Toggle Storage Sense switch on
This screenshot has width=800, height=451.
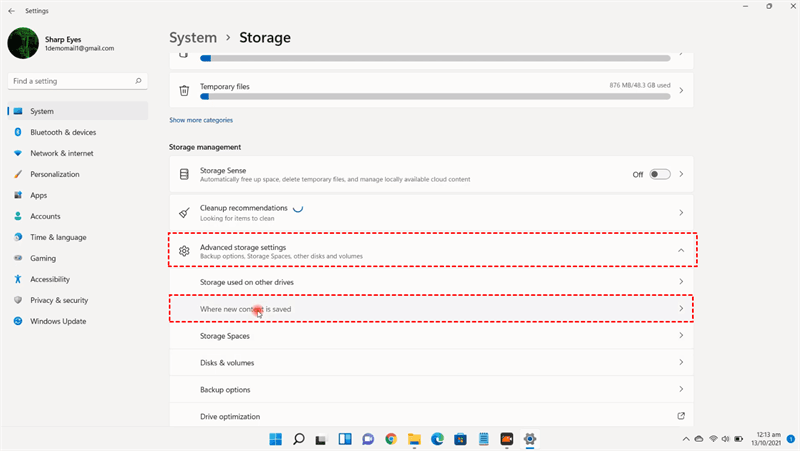pyautogui.click(x=660, y=174)
